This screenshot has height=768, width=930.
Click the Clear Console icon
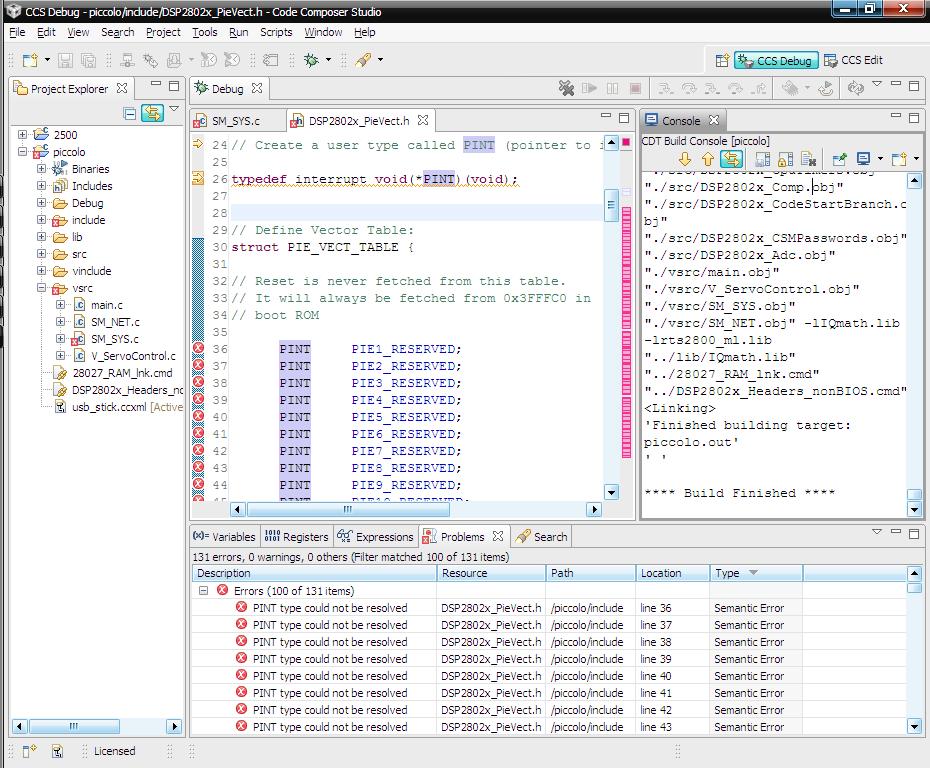[809, 159]
